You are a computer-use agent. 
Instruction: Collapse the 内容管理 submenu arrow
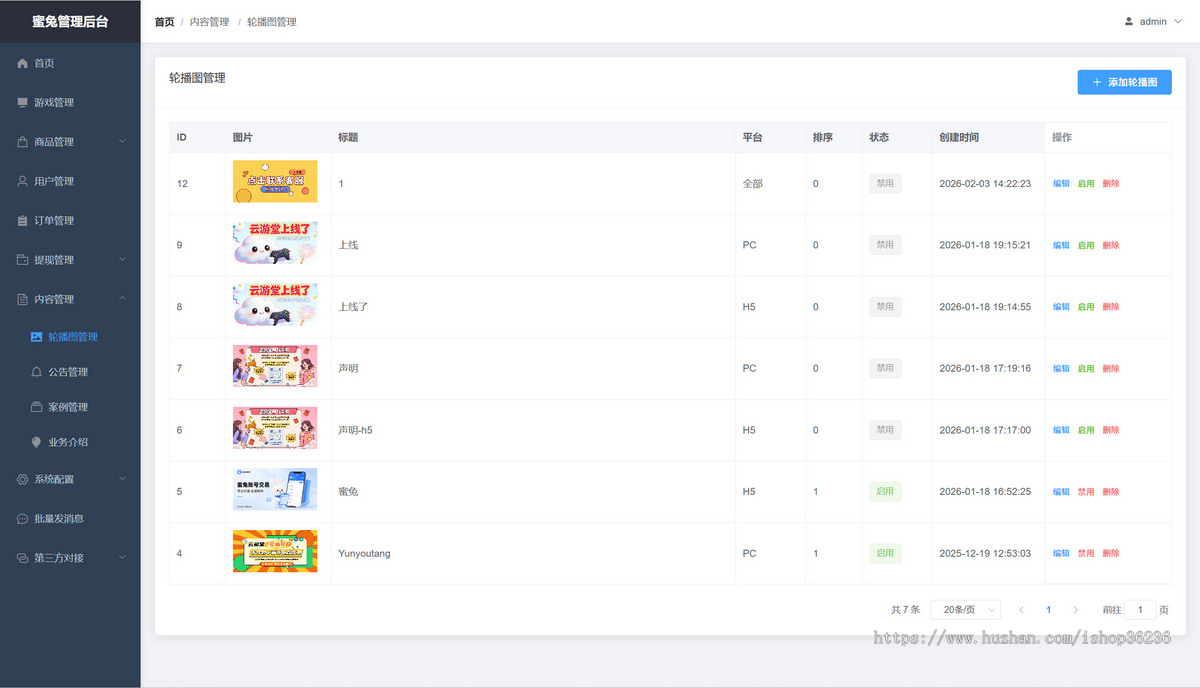122,299
